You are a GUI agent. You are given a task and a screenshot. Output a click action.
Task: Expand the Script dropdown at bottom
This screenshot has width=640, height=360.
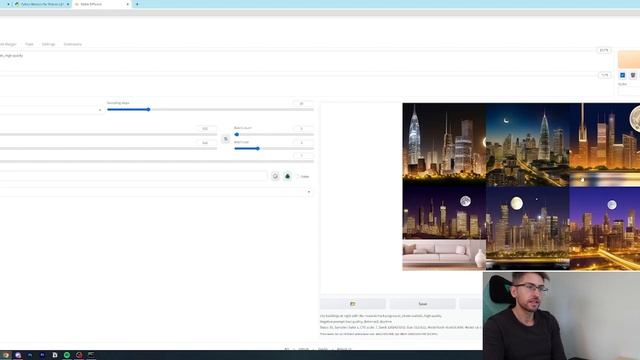[x=309, y=192]
